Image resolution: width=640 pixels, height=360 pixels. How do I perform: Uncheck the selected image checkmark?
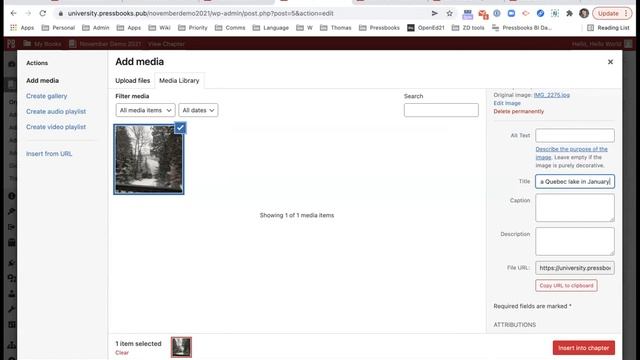pyautogui.click(x=180, y=128)
